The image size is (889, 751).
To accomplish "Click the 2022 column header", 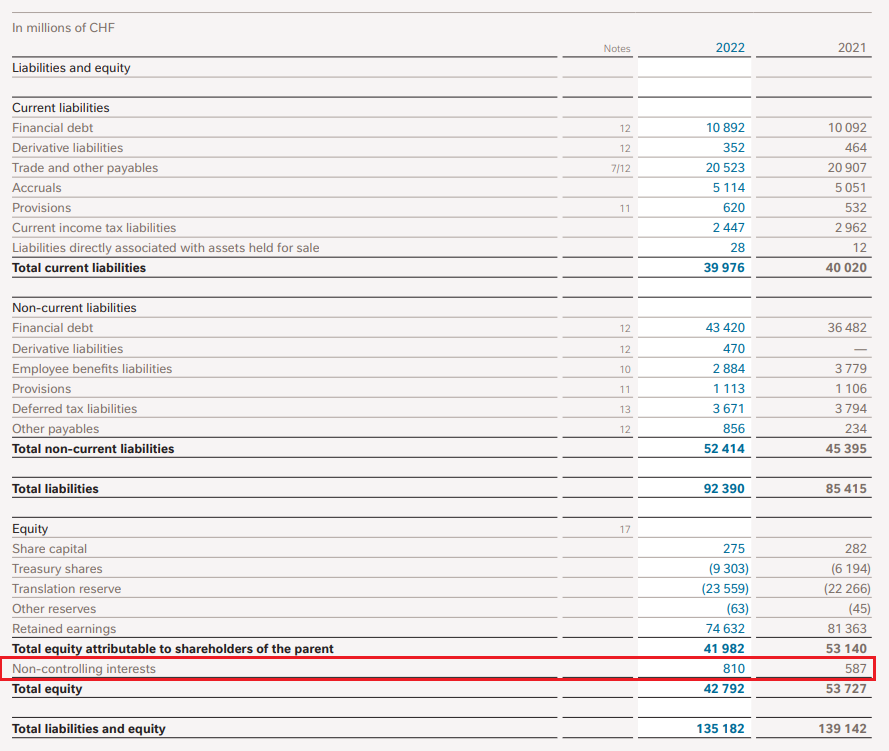I will click(x=730, y=48).
